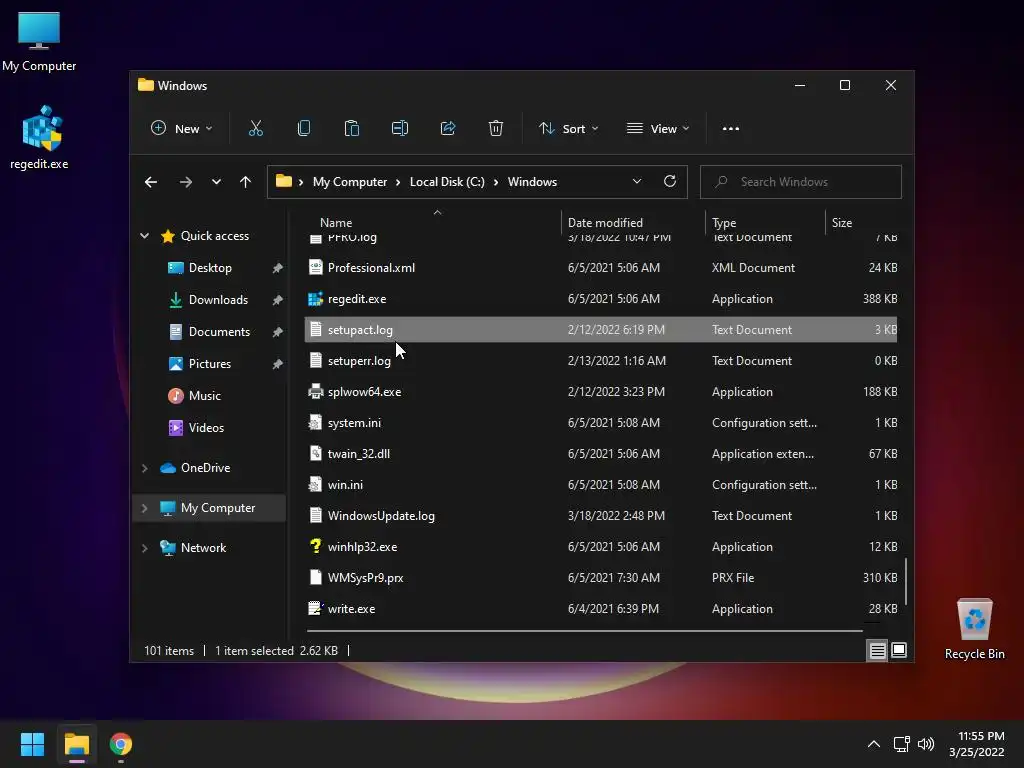Show hidden tray icons chevron

[x=874, y=744]
